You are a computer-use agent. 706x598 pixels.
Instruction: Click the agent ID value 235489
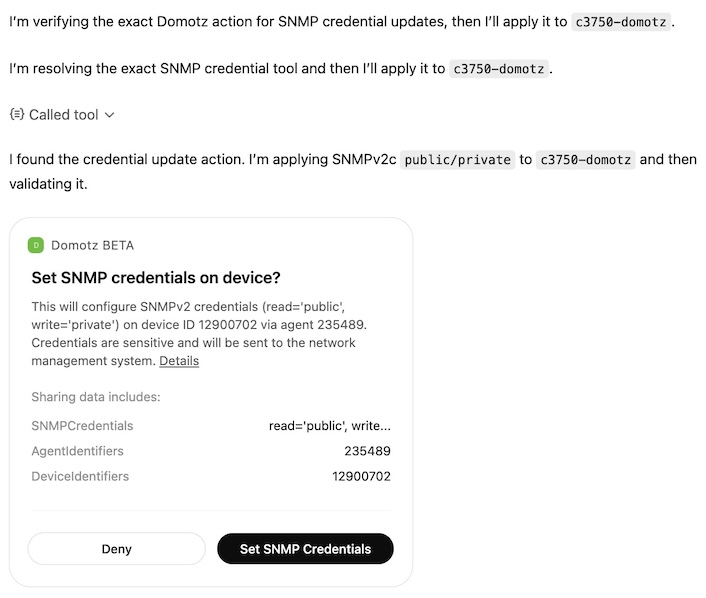coord(367,451)
